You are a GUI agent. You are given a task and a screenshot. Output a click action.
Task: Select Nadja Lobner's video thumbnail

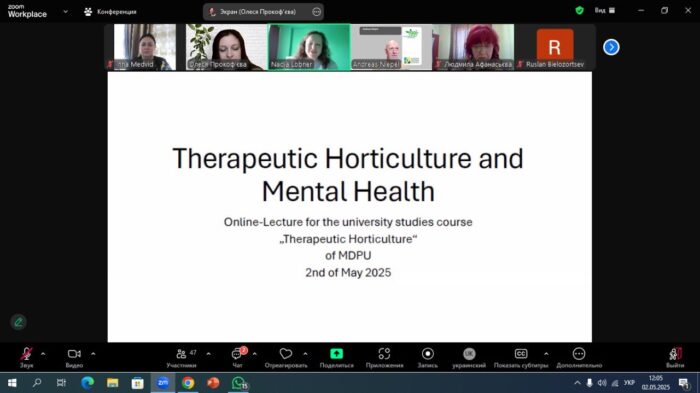point(309,47)
